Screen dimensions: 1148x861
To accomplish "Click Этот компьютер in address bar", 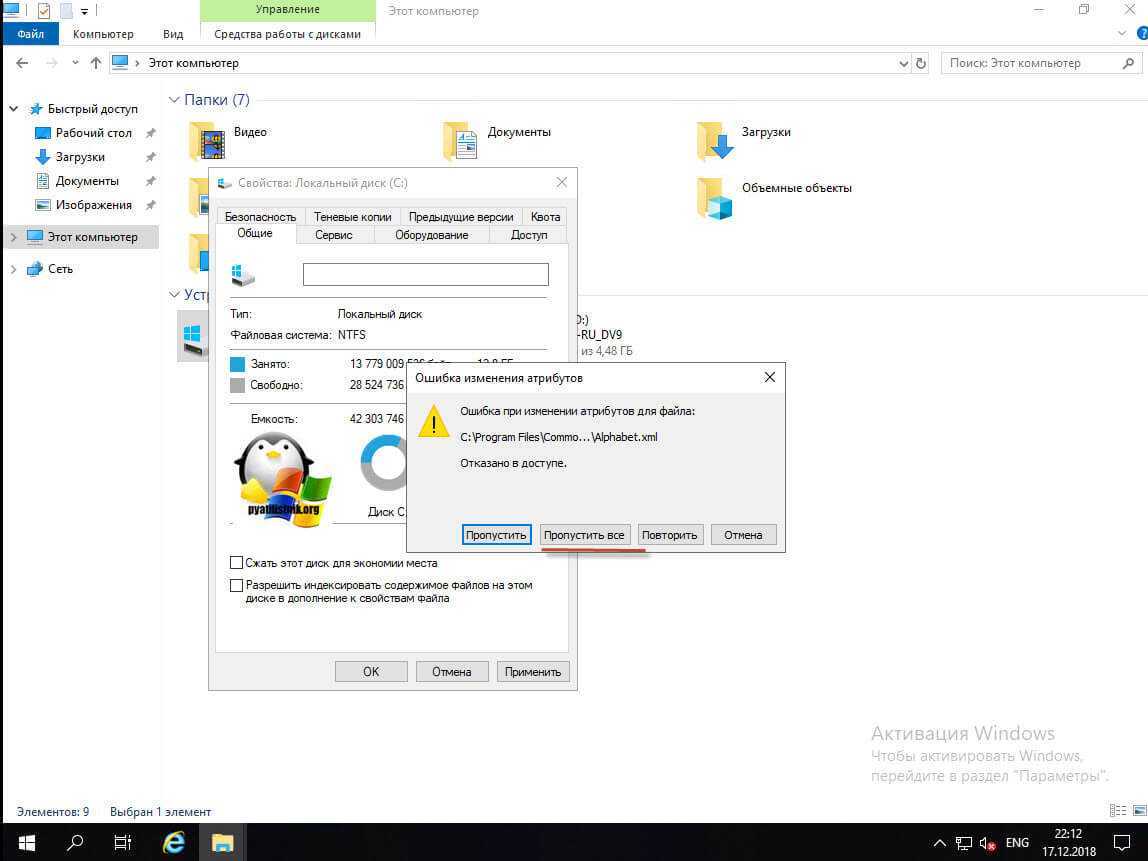I will pyautogui.click(x=193, y=63).
